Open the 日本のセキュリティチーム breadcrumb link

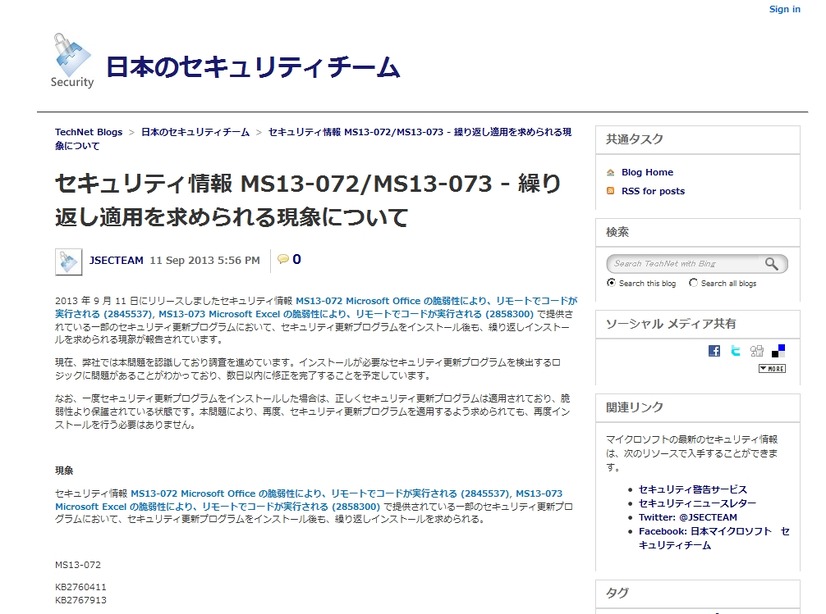pos(195,132)
